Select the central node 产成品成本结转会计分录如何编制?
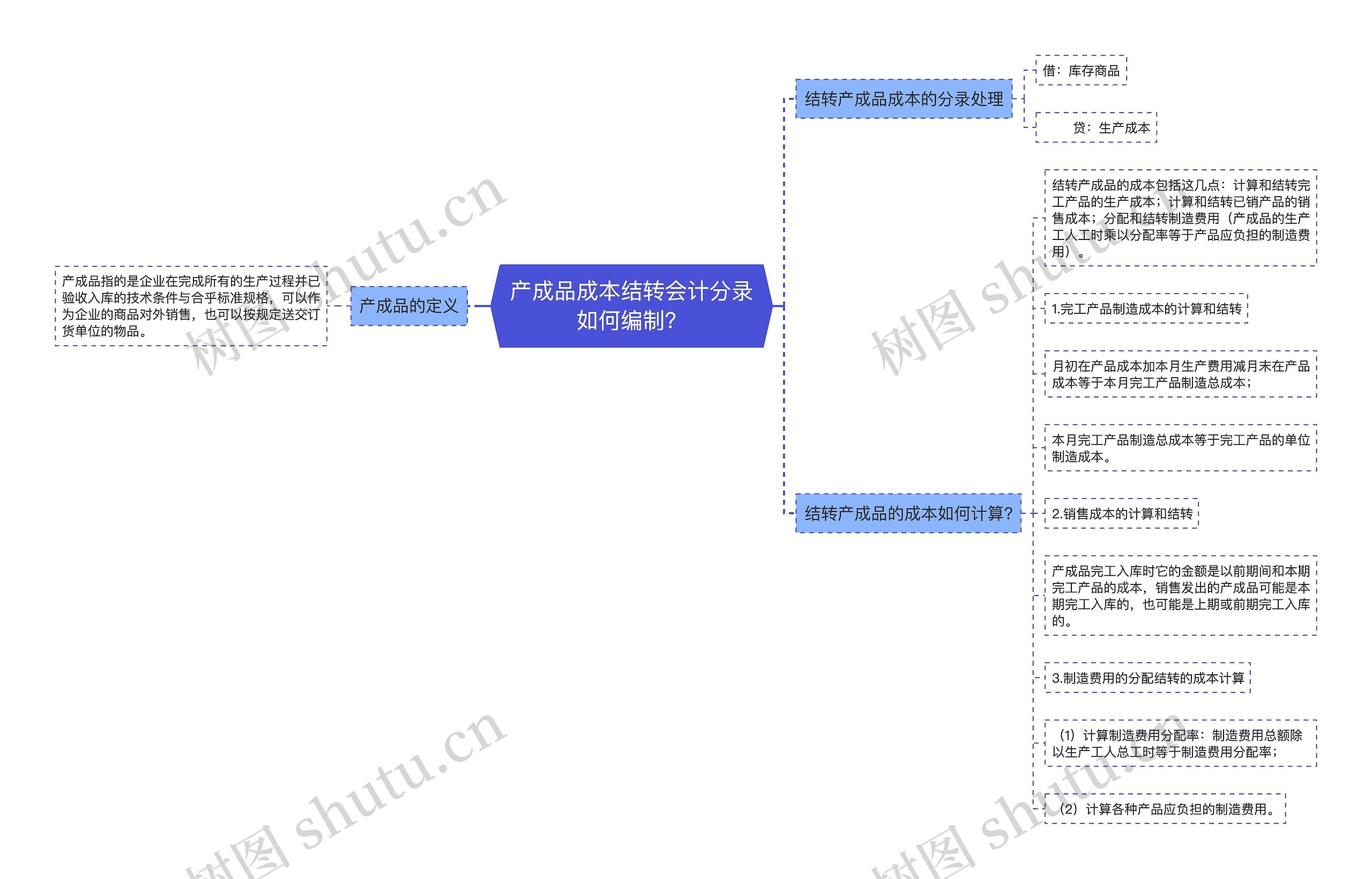Viewport: 1372px width, 879px height. point(631,306)
